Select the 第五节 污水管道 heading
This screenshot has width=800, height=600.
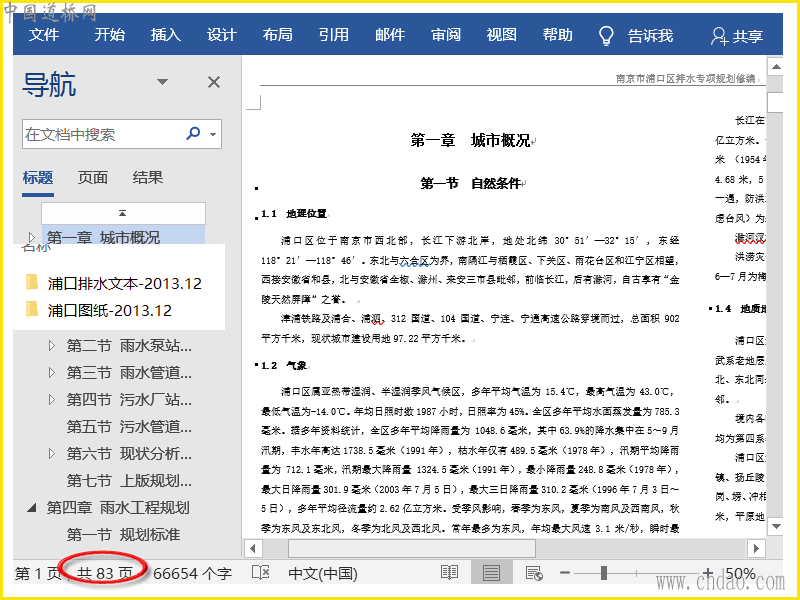(129, 427)
